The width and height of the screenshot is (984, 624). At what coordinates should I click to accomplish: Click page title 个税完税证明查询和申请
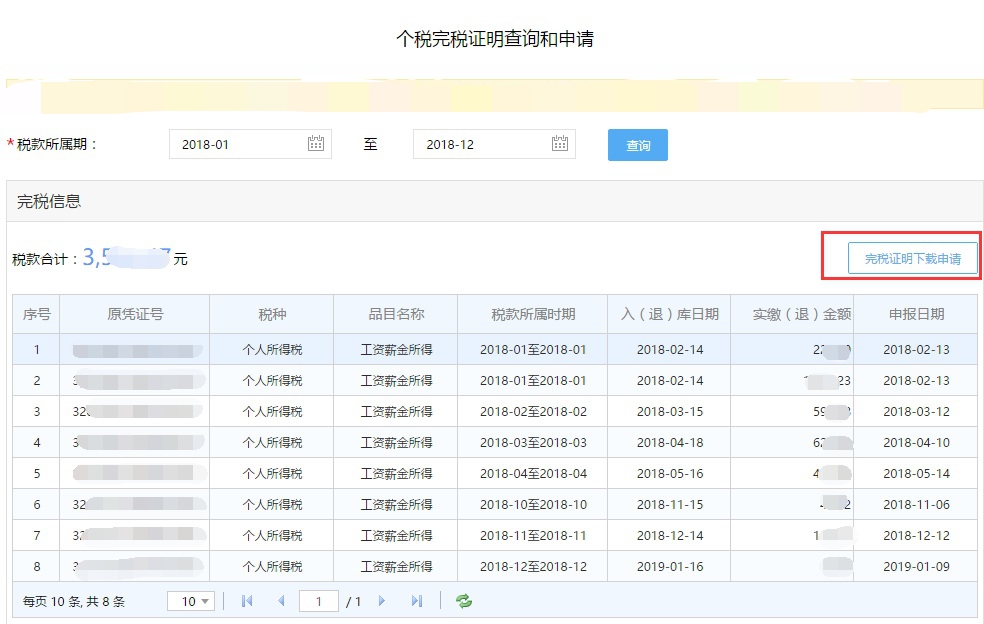point(495,39)
